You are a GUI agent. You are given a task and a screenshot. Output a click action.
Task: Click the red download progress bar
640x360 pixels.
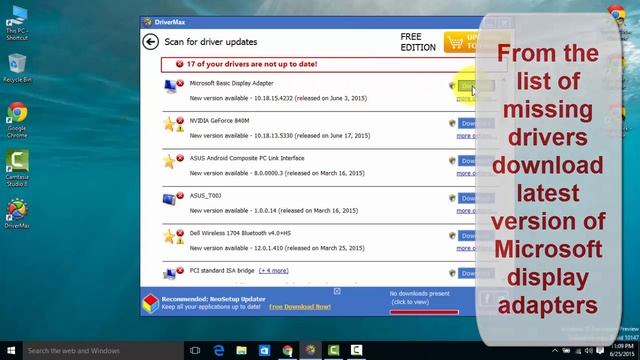(424, 312)
